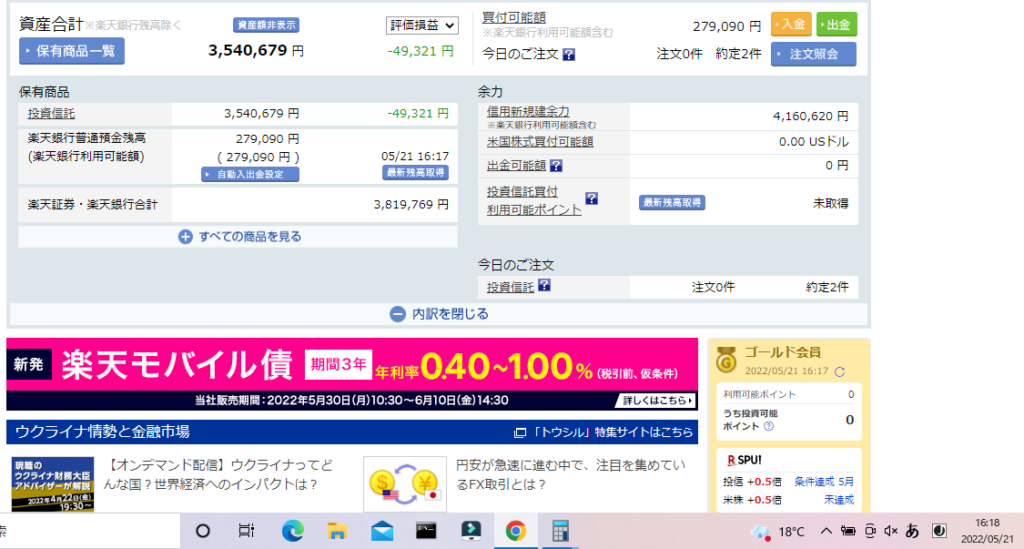Fetch points via 最新残高取得 next to 未取得
The height and width of the screenshot is (549, 1024).
click(x=672, y=202)
